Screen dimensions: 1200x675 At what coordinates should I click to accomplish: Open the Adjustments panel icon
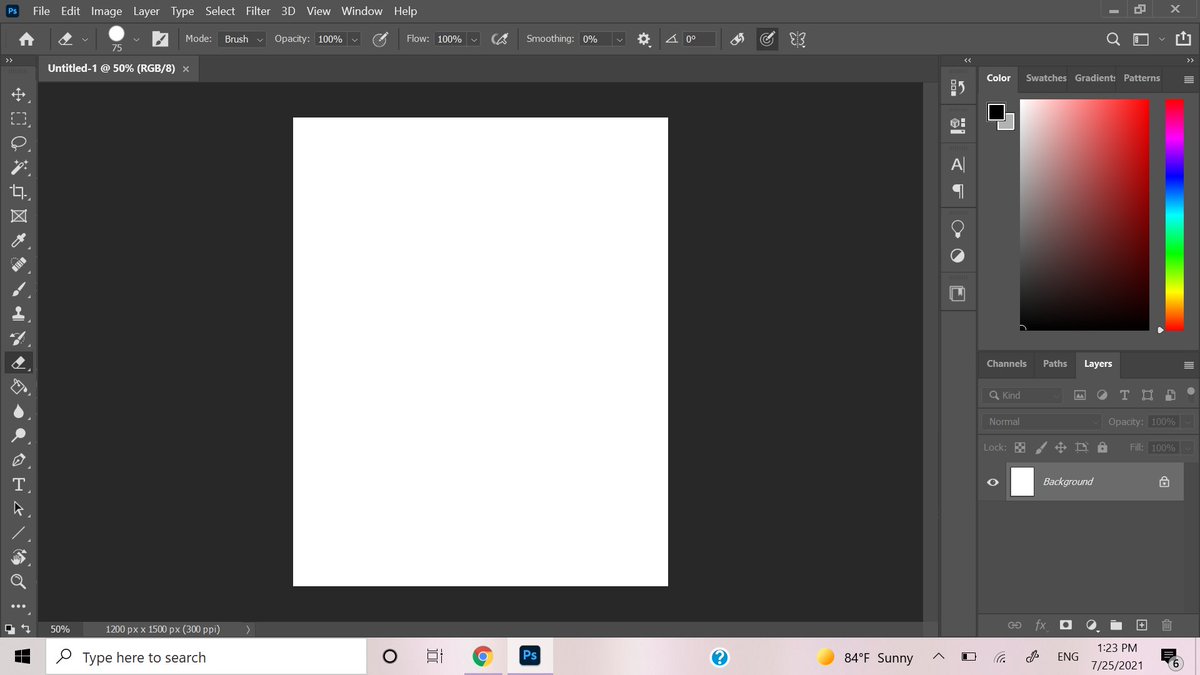click(958, 256)
